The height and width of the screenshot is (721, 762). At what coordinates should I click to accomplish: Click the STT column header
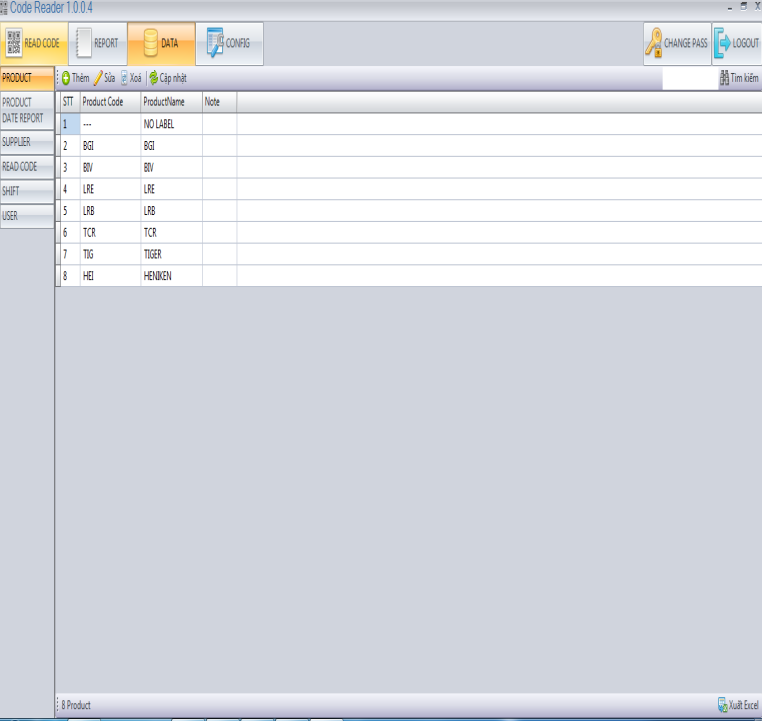point(70,102)
